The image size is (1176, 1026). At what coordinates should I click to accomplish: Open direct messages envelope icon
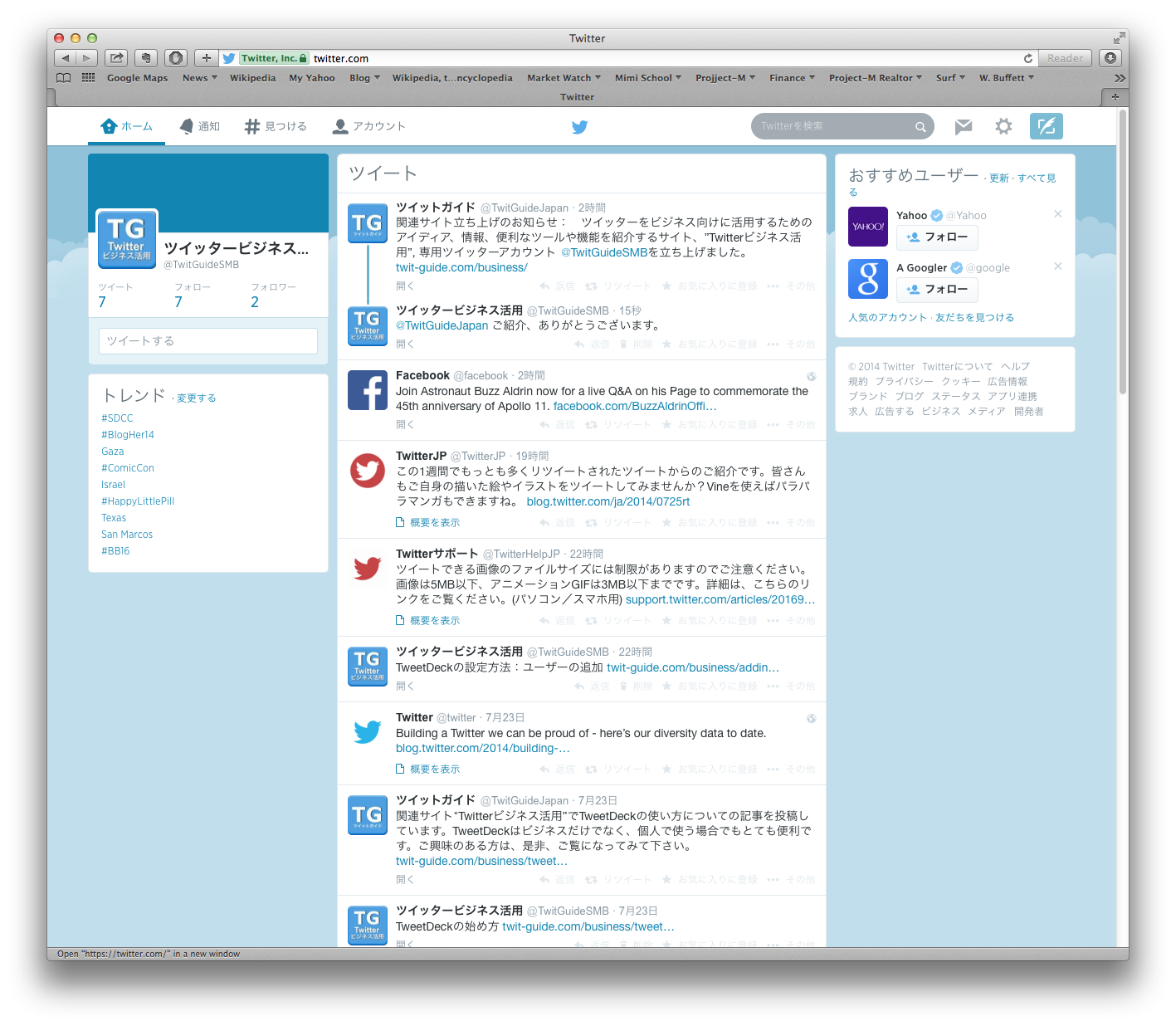pyautogui.click(x=963, y=126)
